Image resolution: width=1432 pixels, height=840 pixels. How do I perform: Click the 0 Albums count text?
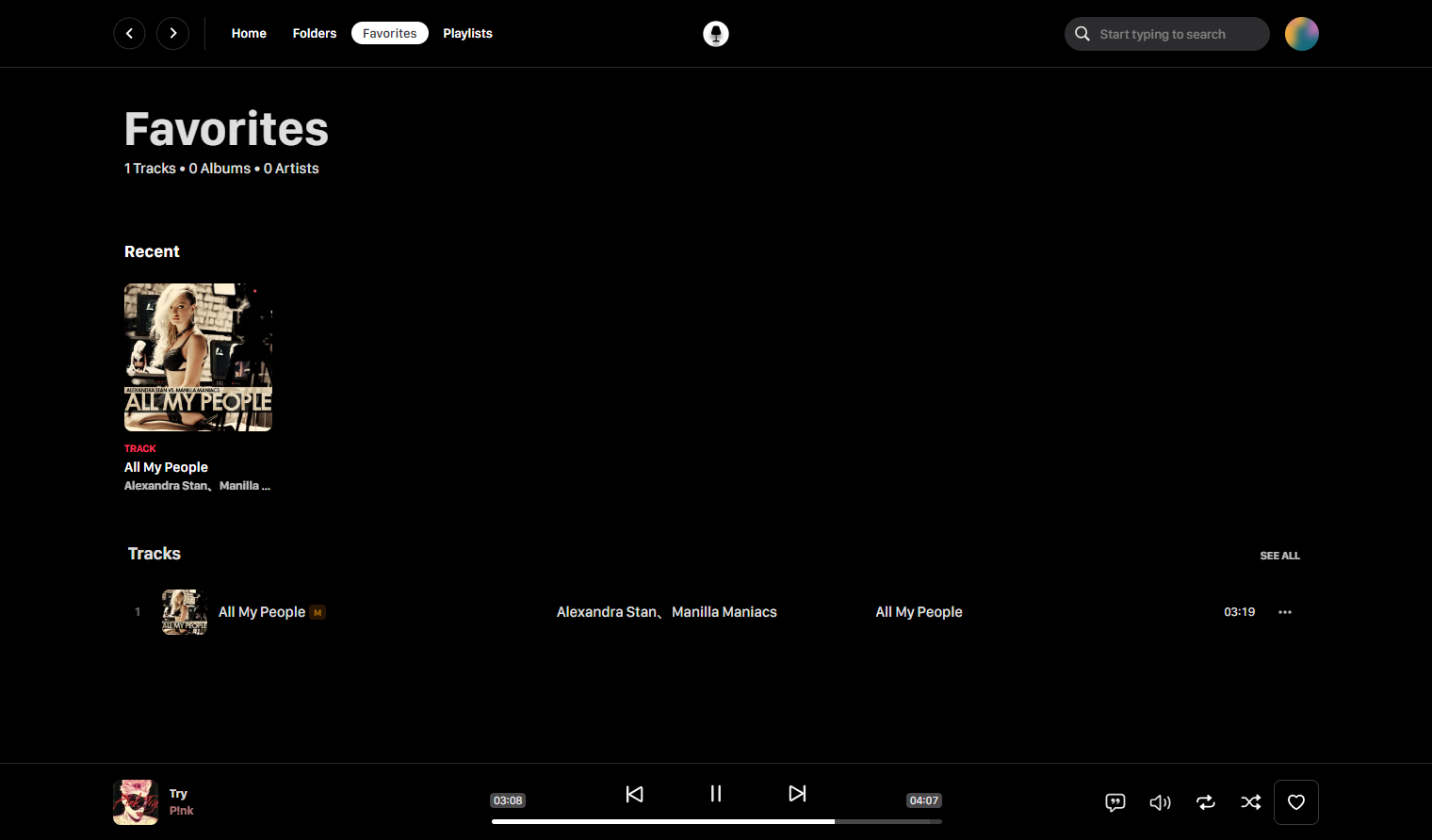point(220,169)
